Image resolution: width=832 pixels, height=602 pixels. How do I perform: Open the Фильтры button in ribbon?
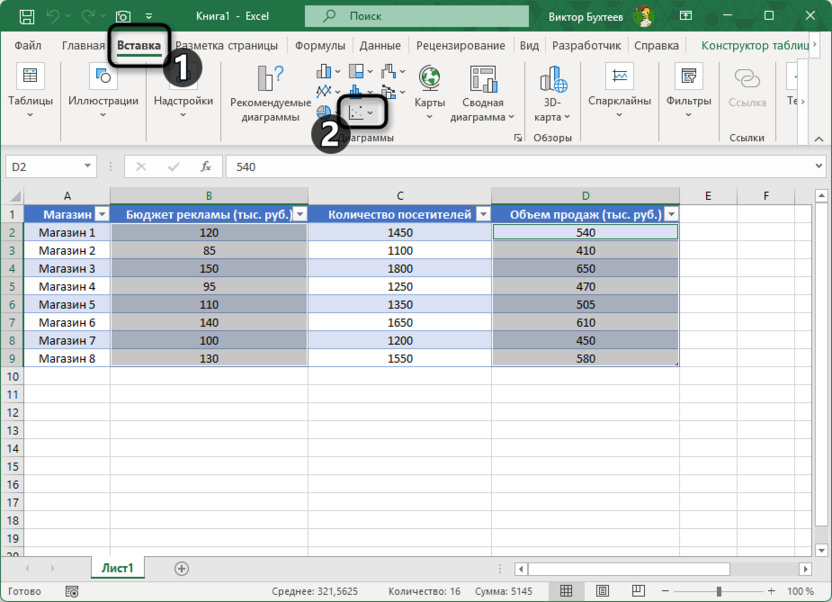click(687, 88)
